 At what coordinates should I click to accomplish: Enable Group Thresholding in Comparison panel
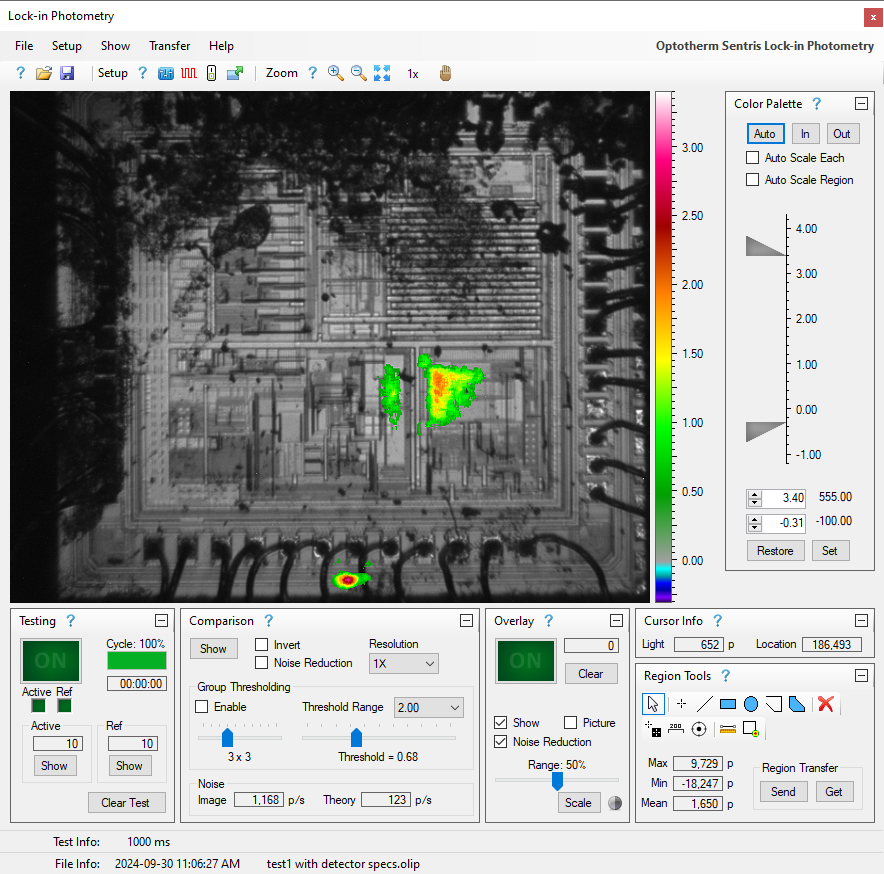pyautogui.click(x=201, y=707)
